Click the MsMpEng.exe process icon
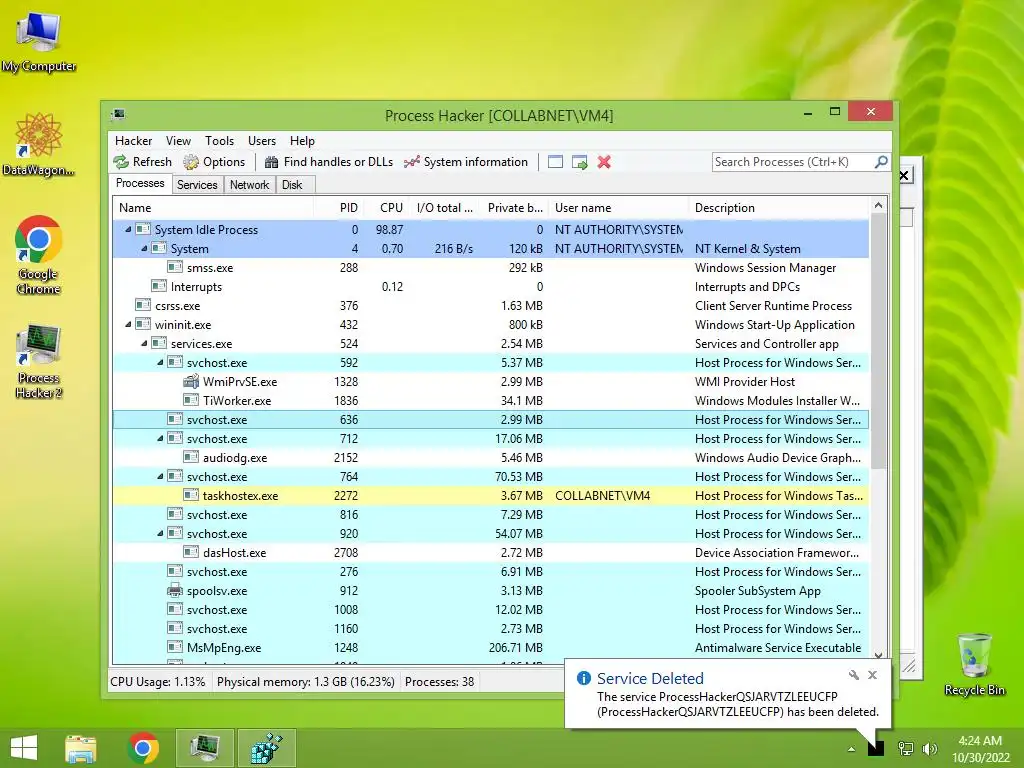The width and height of the screenshot is (1024, 768). pos(175,647)
